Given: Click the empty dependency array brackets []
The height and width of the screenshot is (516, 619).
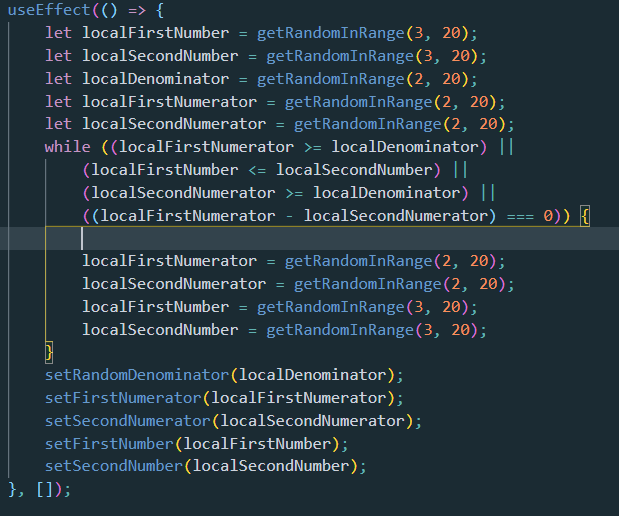Looking at the screenshot, I should pyautogui.click(x=45, y=490).
